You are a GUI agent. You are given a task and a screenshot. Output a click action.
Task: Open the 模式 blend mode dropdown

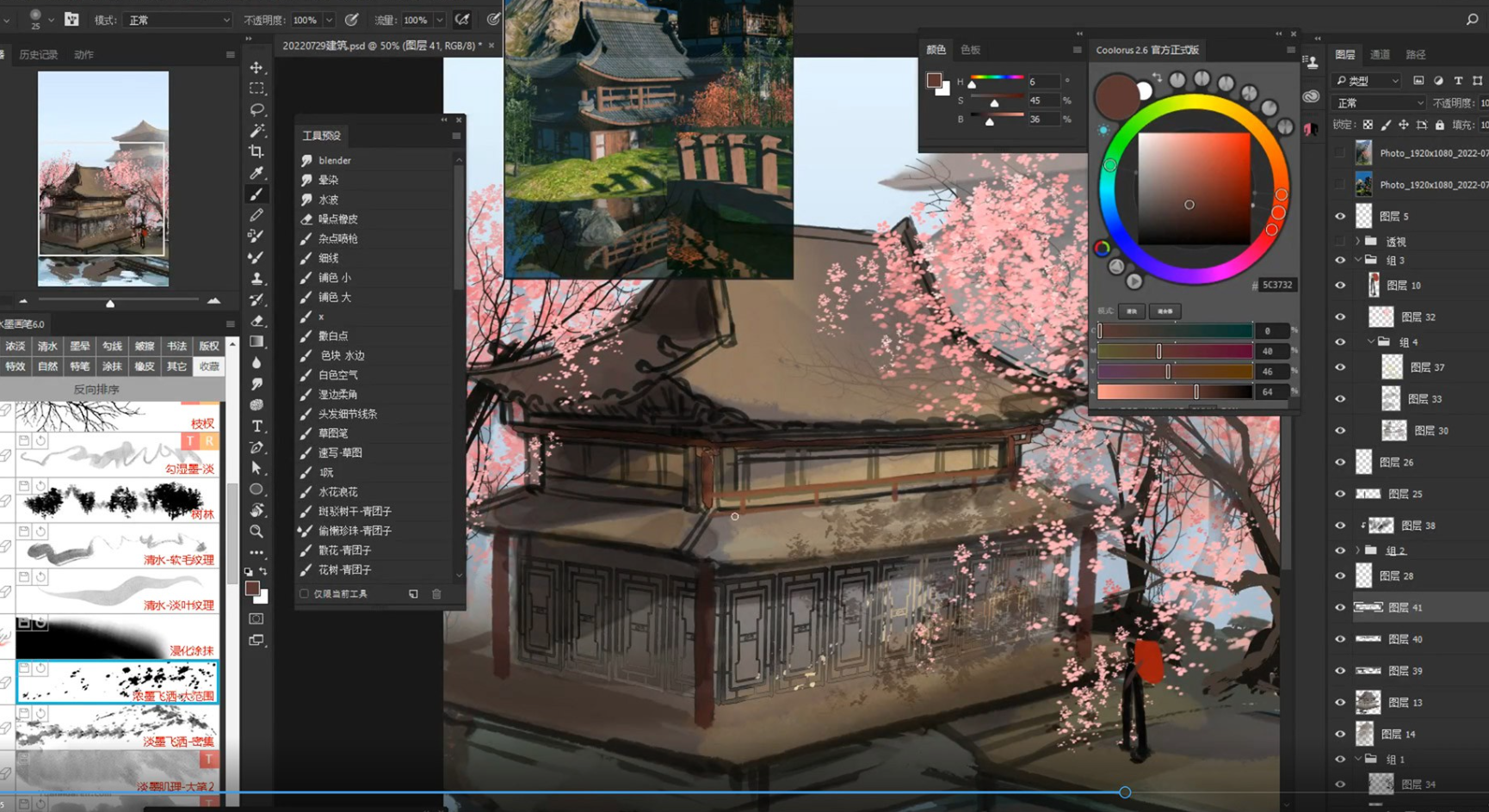[178, 20]
